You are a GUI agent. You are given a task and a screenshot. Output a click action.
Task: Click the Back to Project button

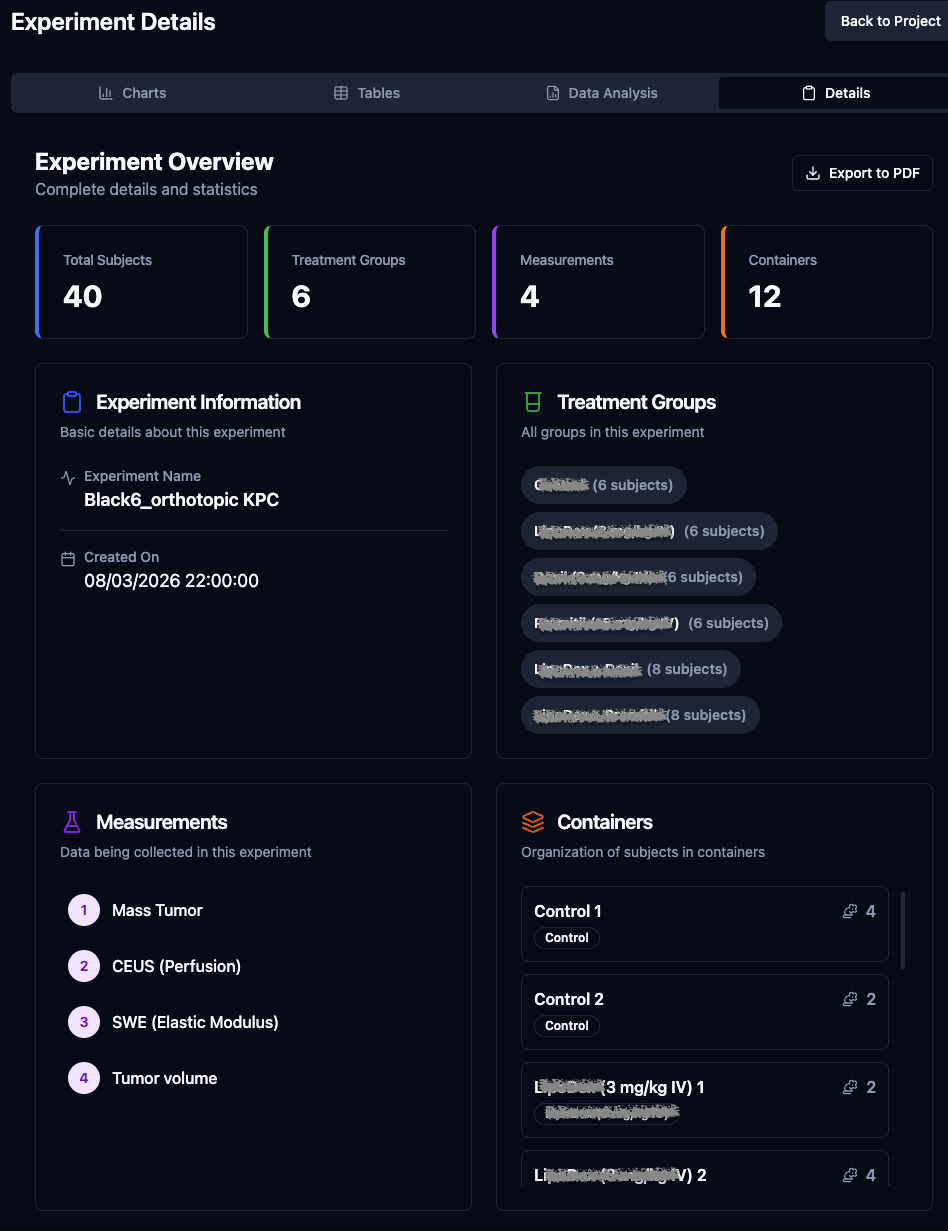[x=886, y=21]
